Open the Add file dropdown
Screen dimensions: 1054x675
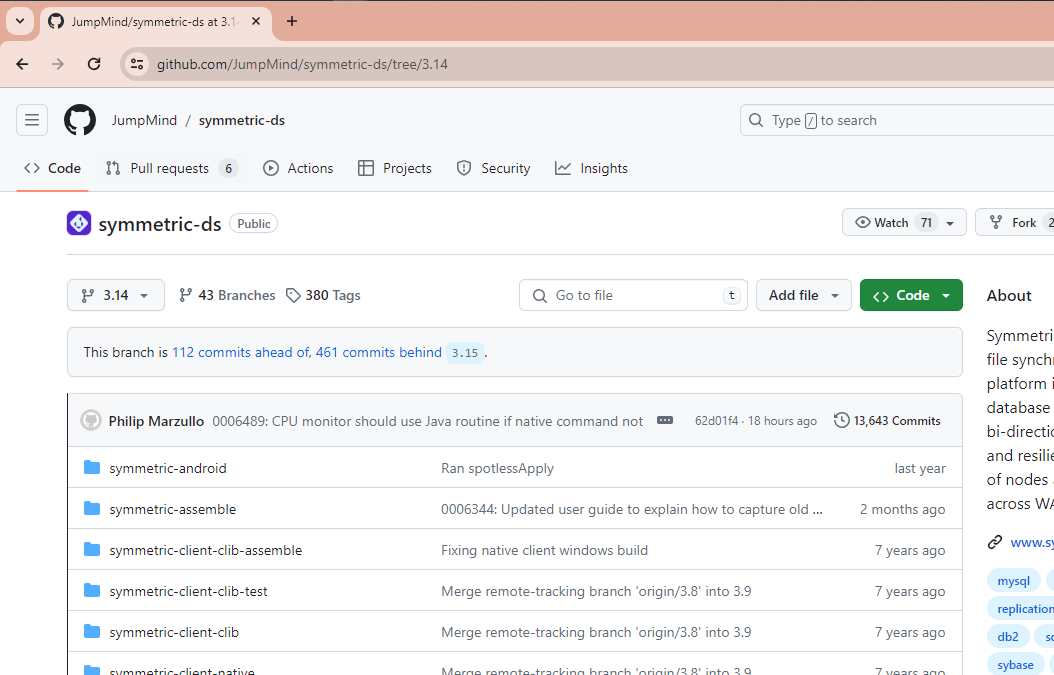(804, 295)
